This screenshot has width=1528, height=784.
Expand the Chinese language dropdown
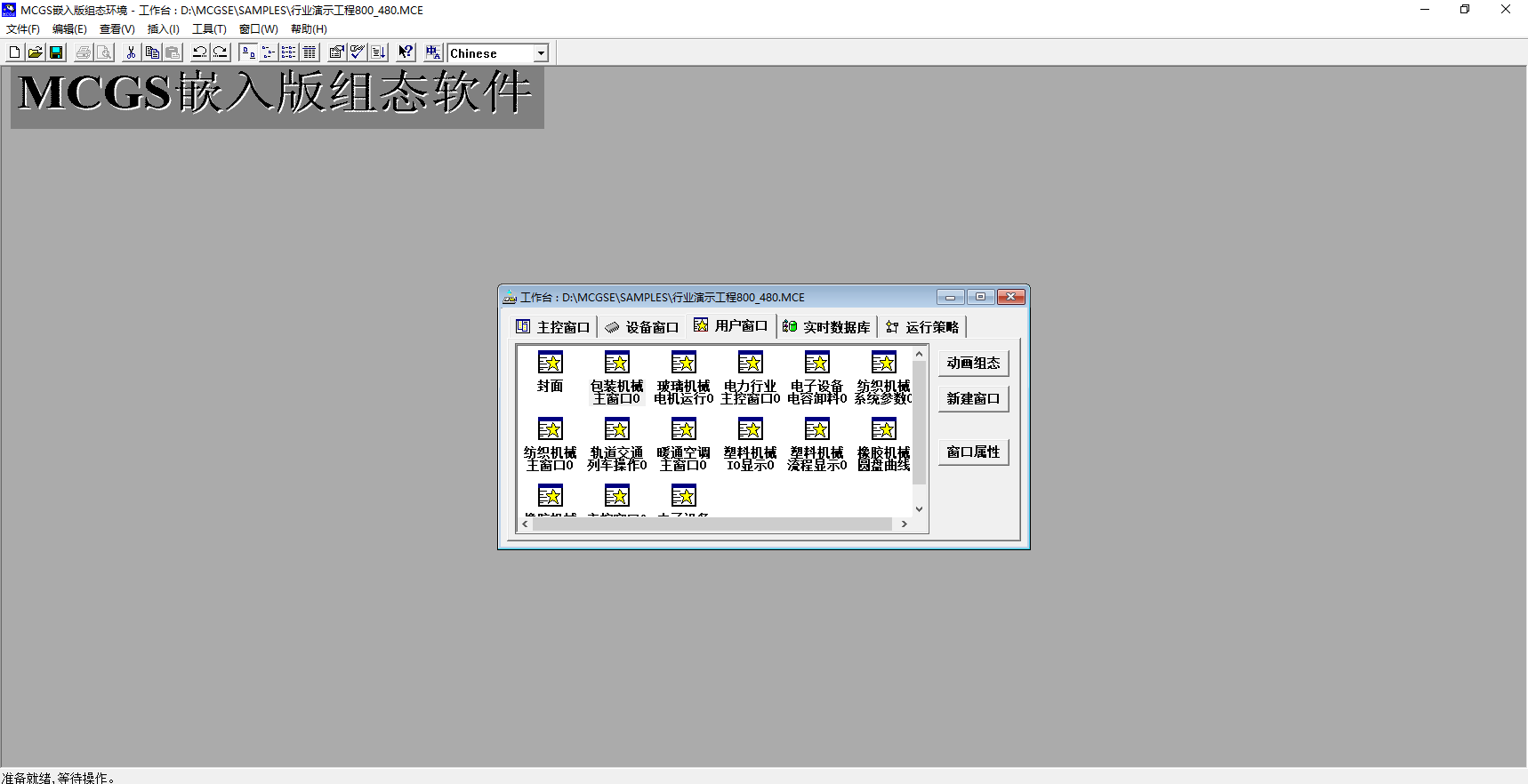click(541, 53)
